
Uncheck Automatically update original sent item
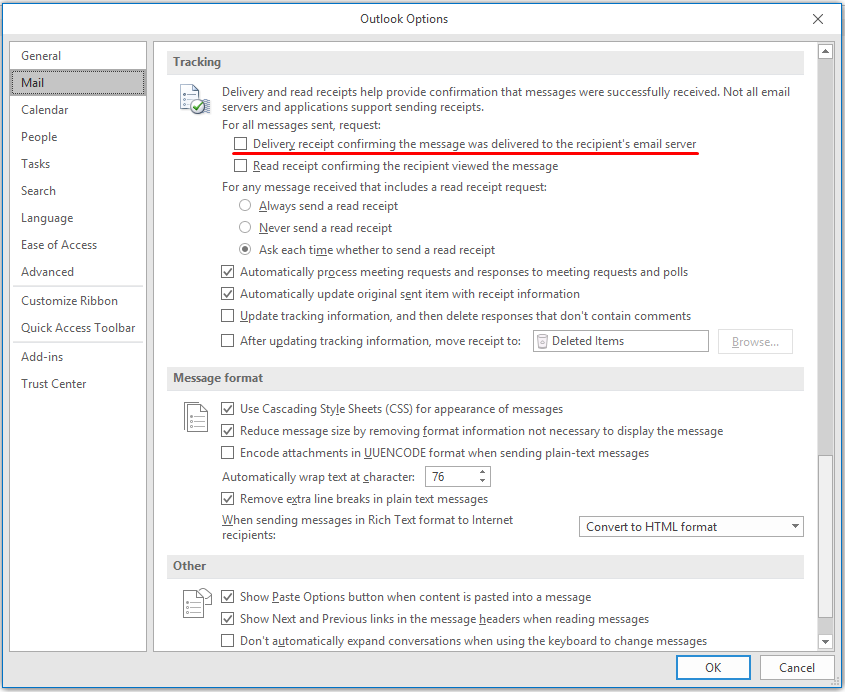(x=227, y=294)
